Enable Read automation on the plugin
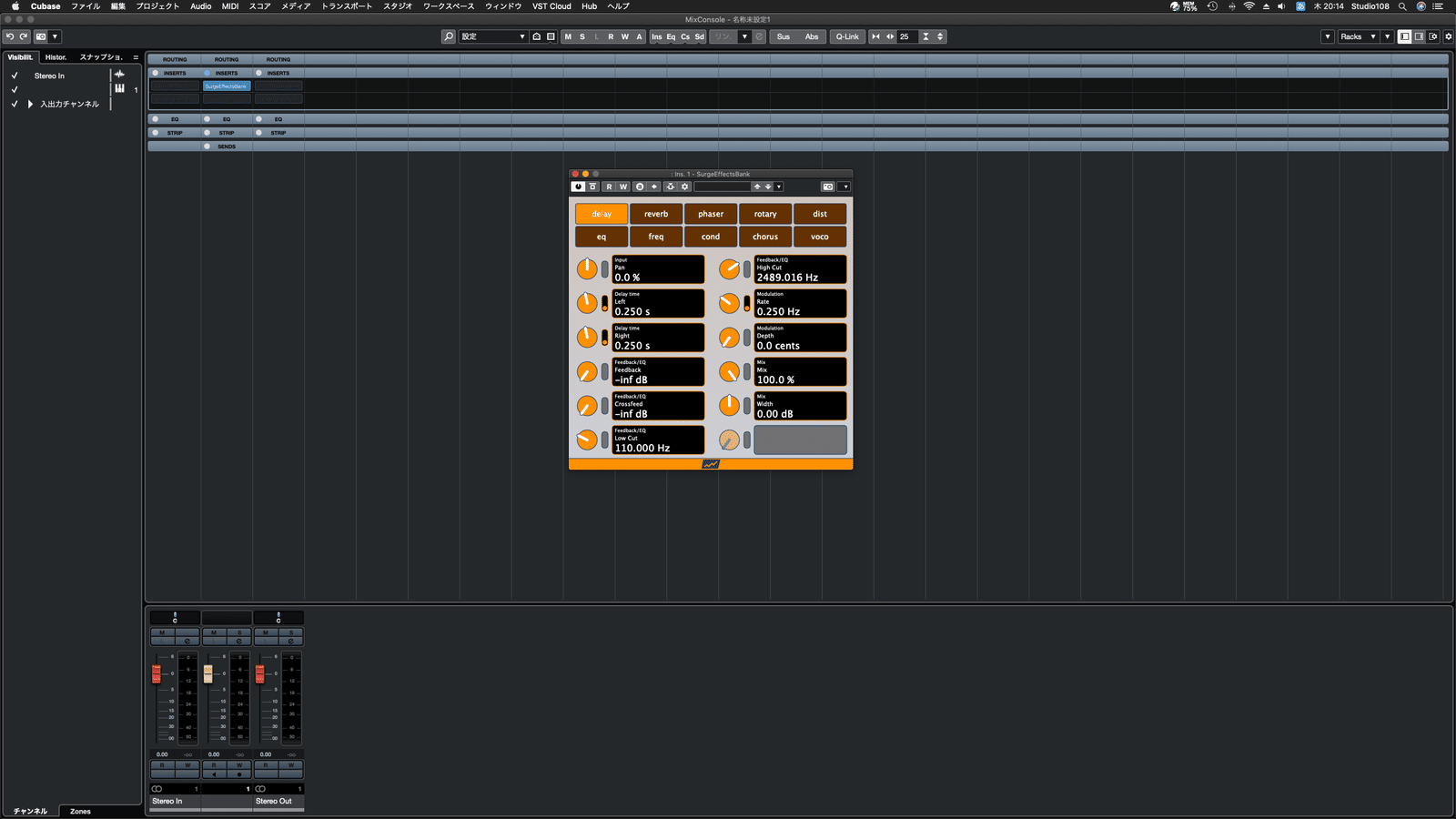The height and width of the screenshot is (819, 1456). coord(610,187)
